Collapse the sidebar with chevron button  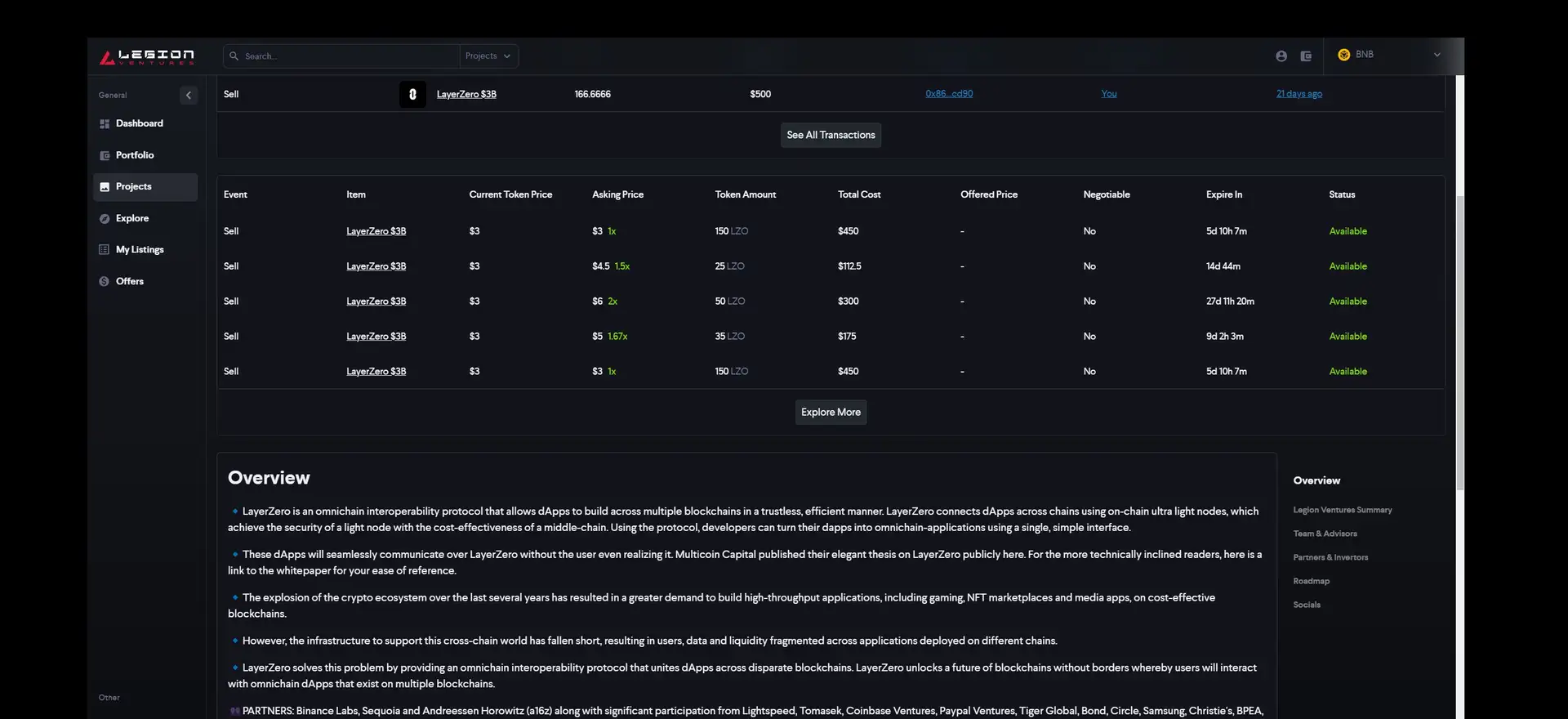189,96
